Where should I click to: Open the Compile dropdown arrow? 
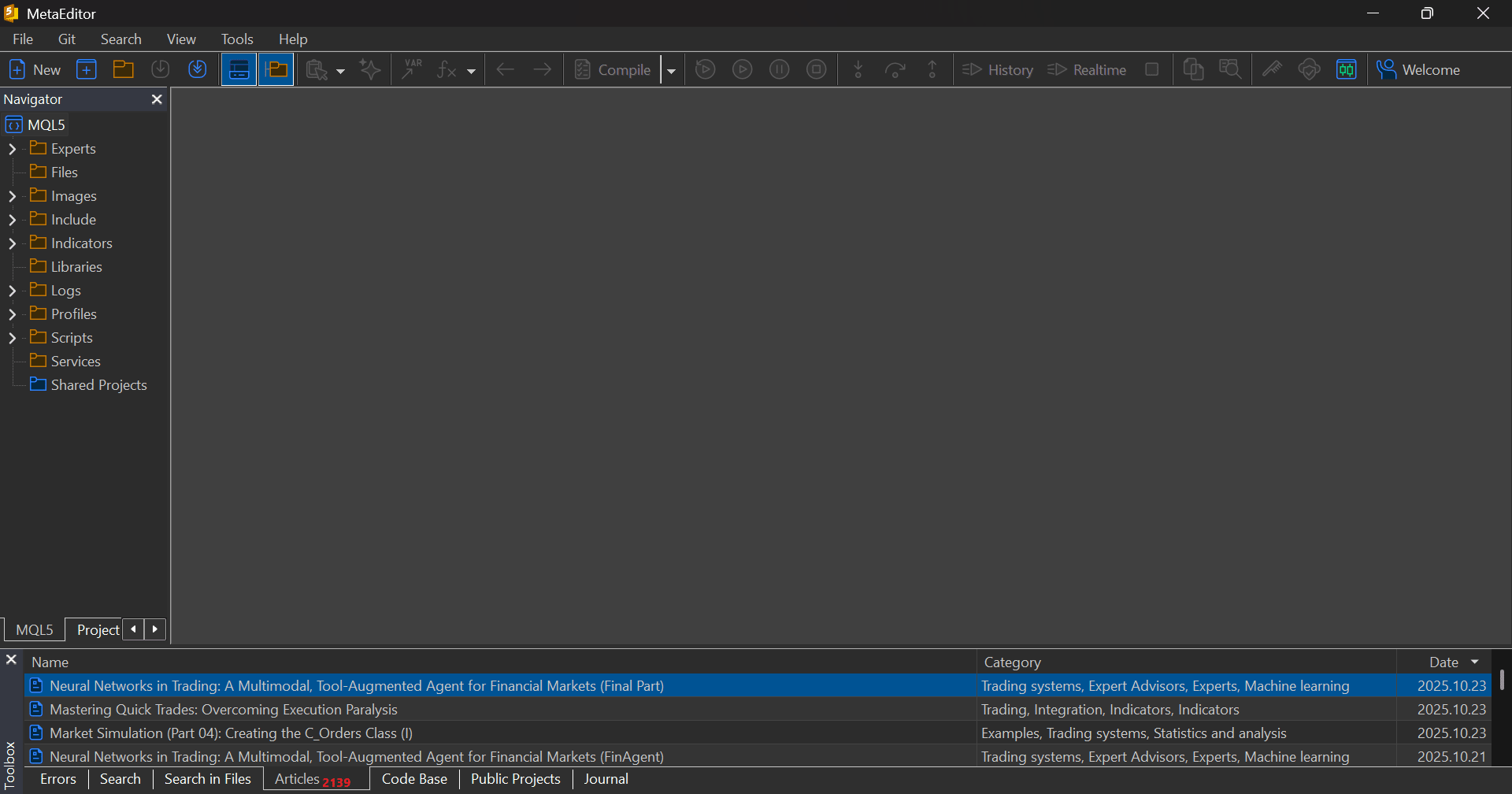point(672,70)
